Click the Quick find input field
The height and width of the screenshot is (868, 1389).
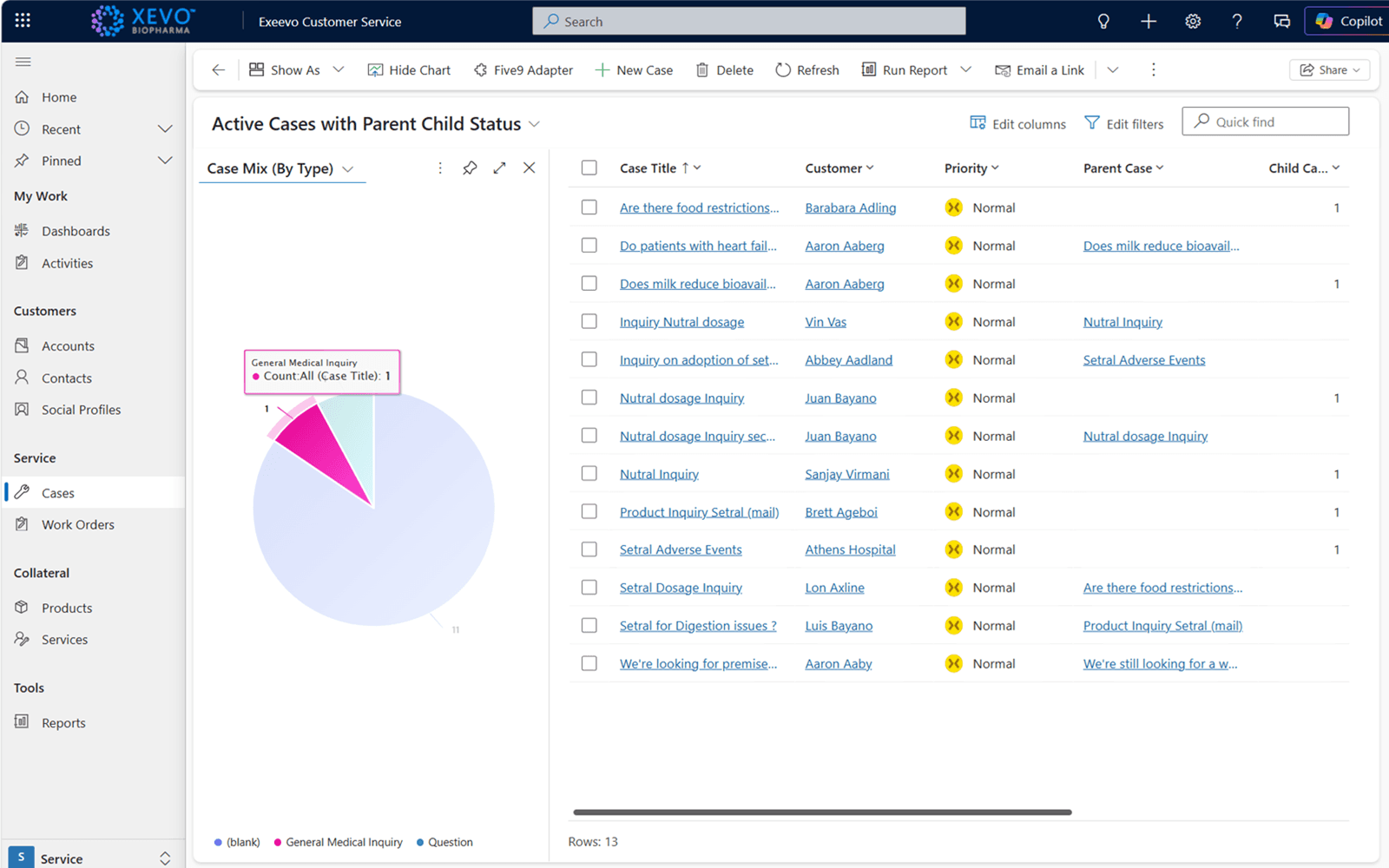pyautogui.click(x=1266, y=122)
